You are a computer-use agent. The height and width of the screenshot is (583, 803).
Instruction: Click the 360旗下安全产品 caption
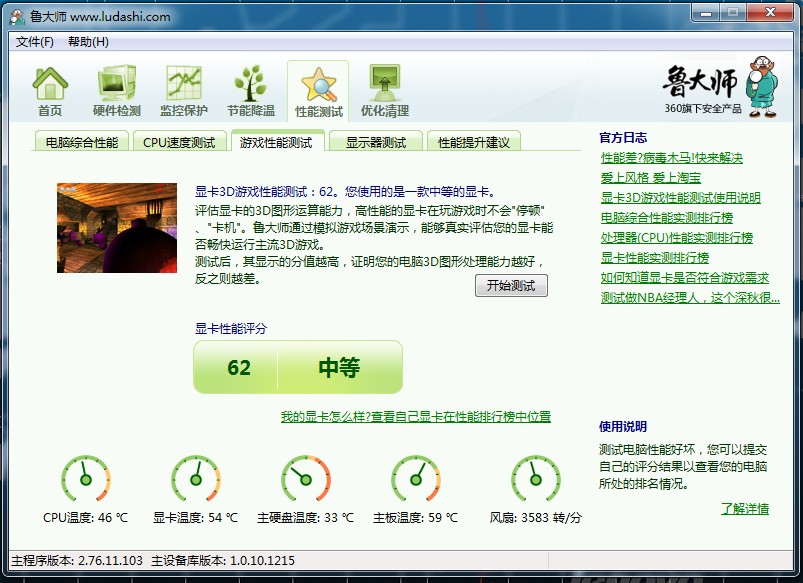click(703, 109)
